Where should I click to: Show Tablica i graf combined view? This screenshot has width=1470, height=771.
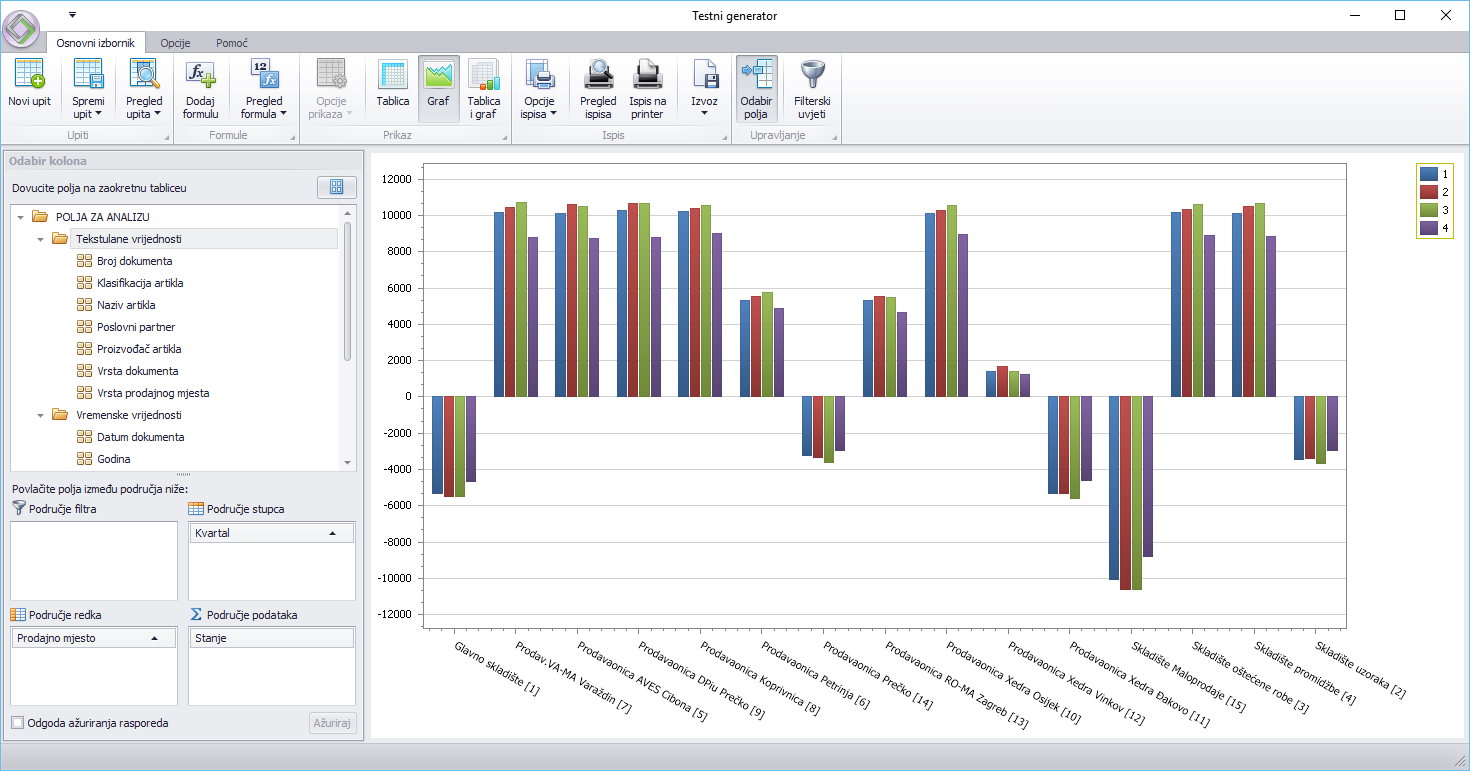[x=484, y=88]
